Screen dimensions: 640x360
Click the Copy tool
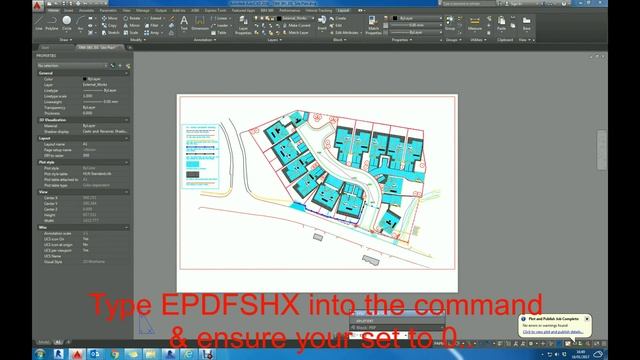(109, 25)
